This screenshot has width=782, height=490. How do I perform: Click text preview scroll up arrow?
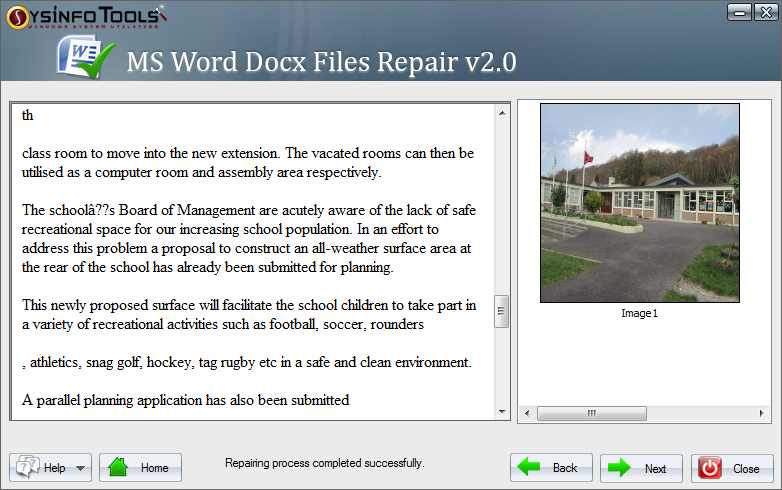[x=502, y=114]
